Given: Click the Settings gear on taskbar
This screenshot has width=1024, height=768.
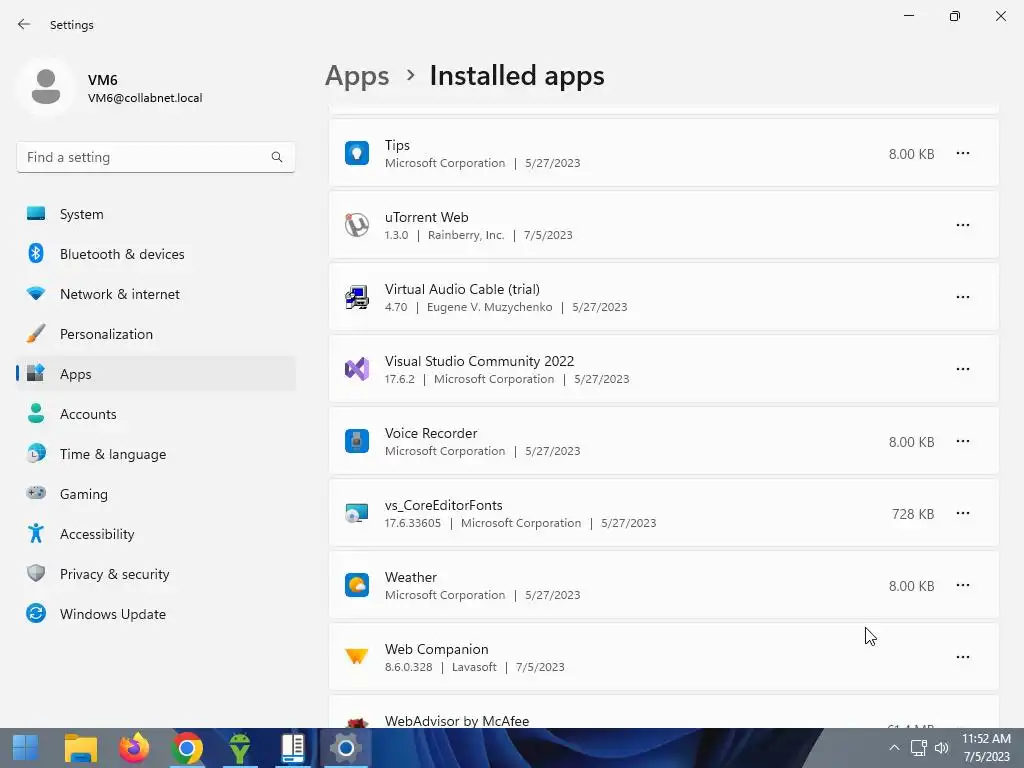Looking at the screenshot, I should 345,748.
